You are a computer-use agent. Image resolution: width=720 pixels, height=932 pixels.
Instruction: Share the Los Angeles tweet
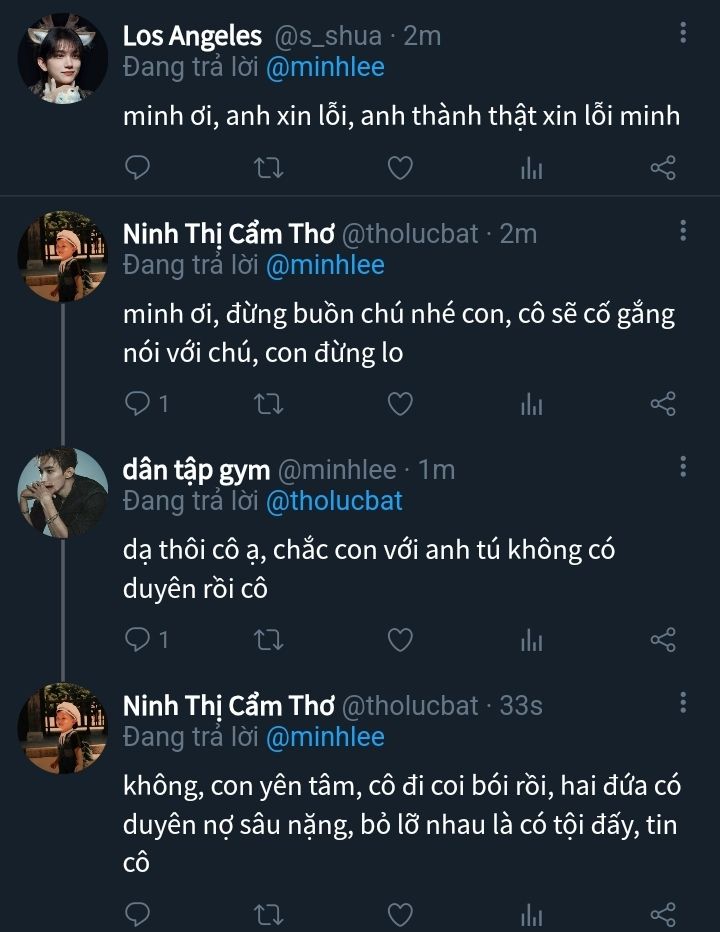pyautogui.click(x=663, y=167)
